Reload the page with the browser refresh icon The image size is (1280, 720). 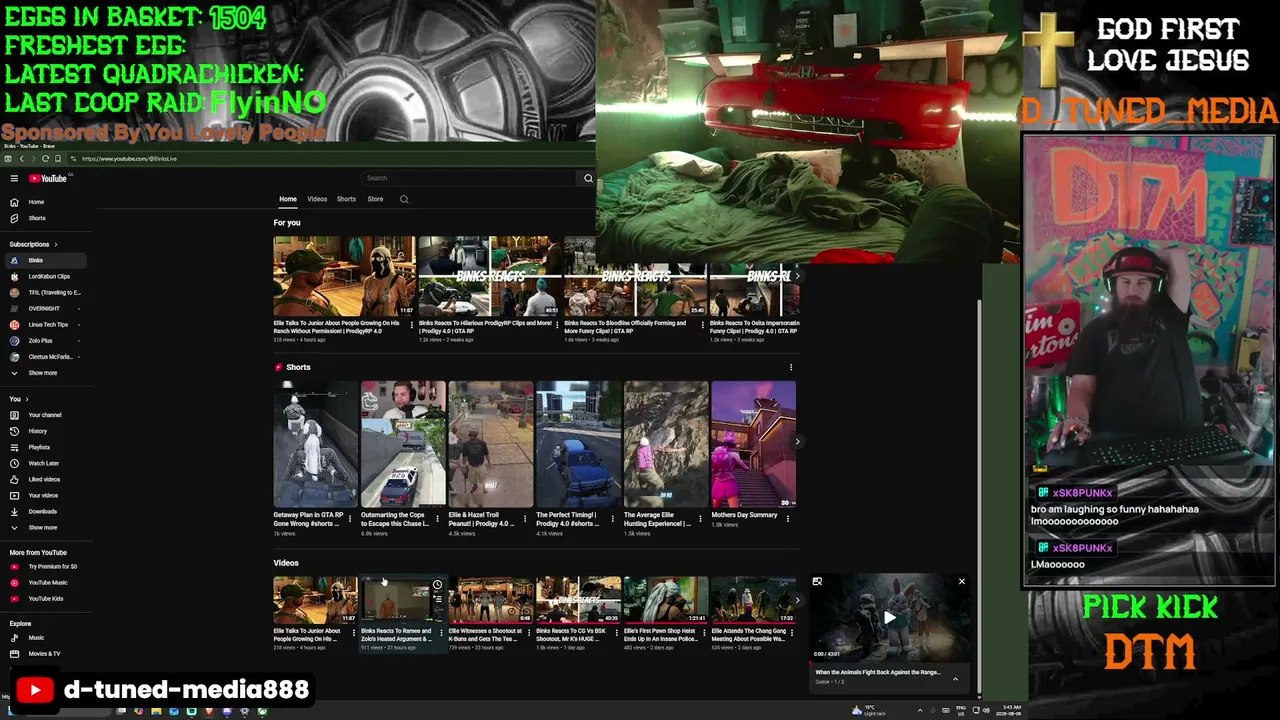click(x=45, y=159)
